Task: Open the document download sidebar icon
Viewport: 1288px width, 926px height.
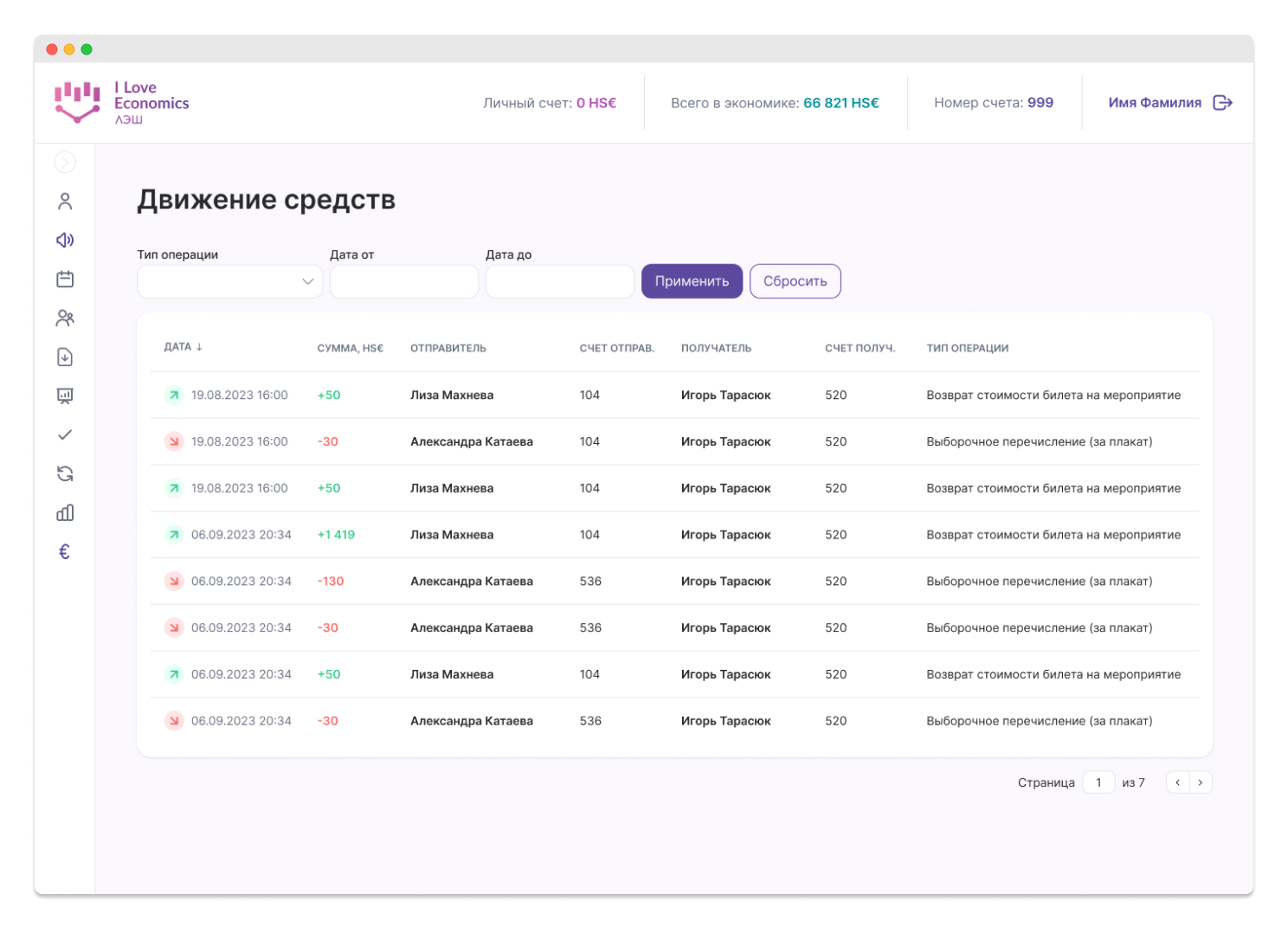Action: pos(65,357)
